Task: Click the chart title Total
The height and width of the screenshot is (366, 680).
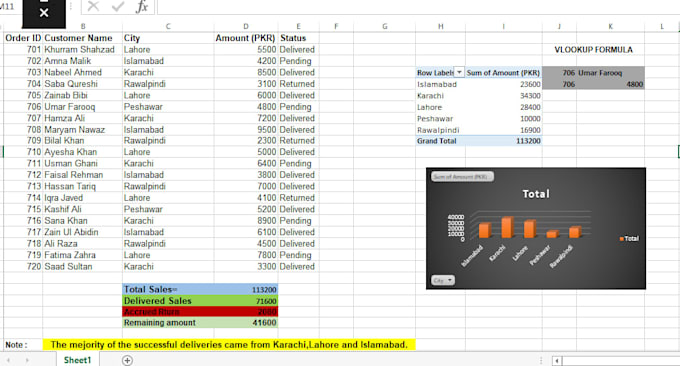Action: [x=536, y=194]
